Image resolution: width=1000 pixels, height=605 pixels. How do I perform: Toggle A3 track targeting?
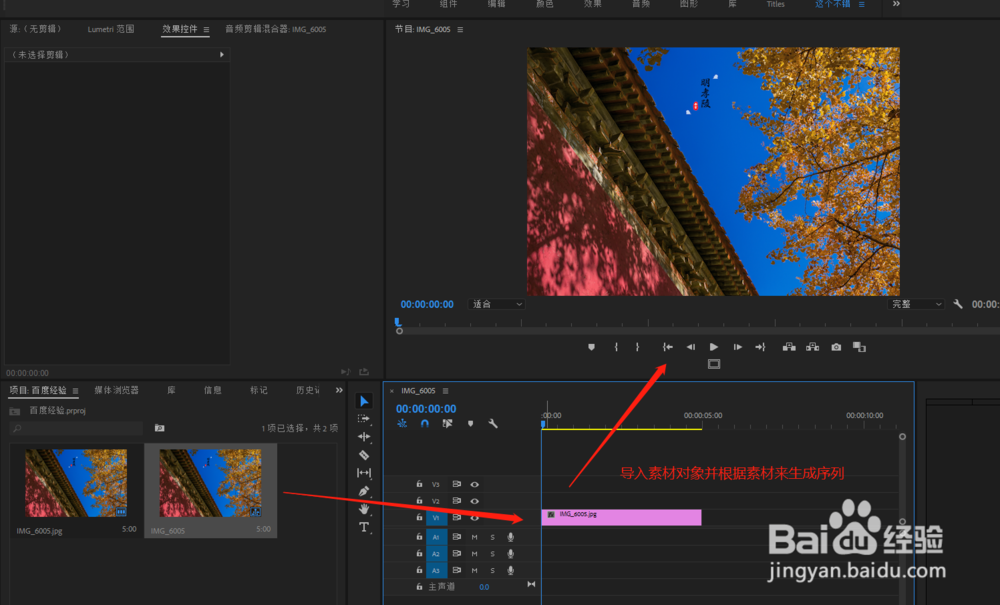(x=436, y=571)
